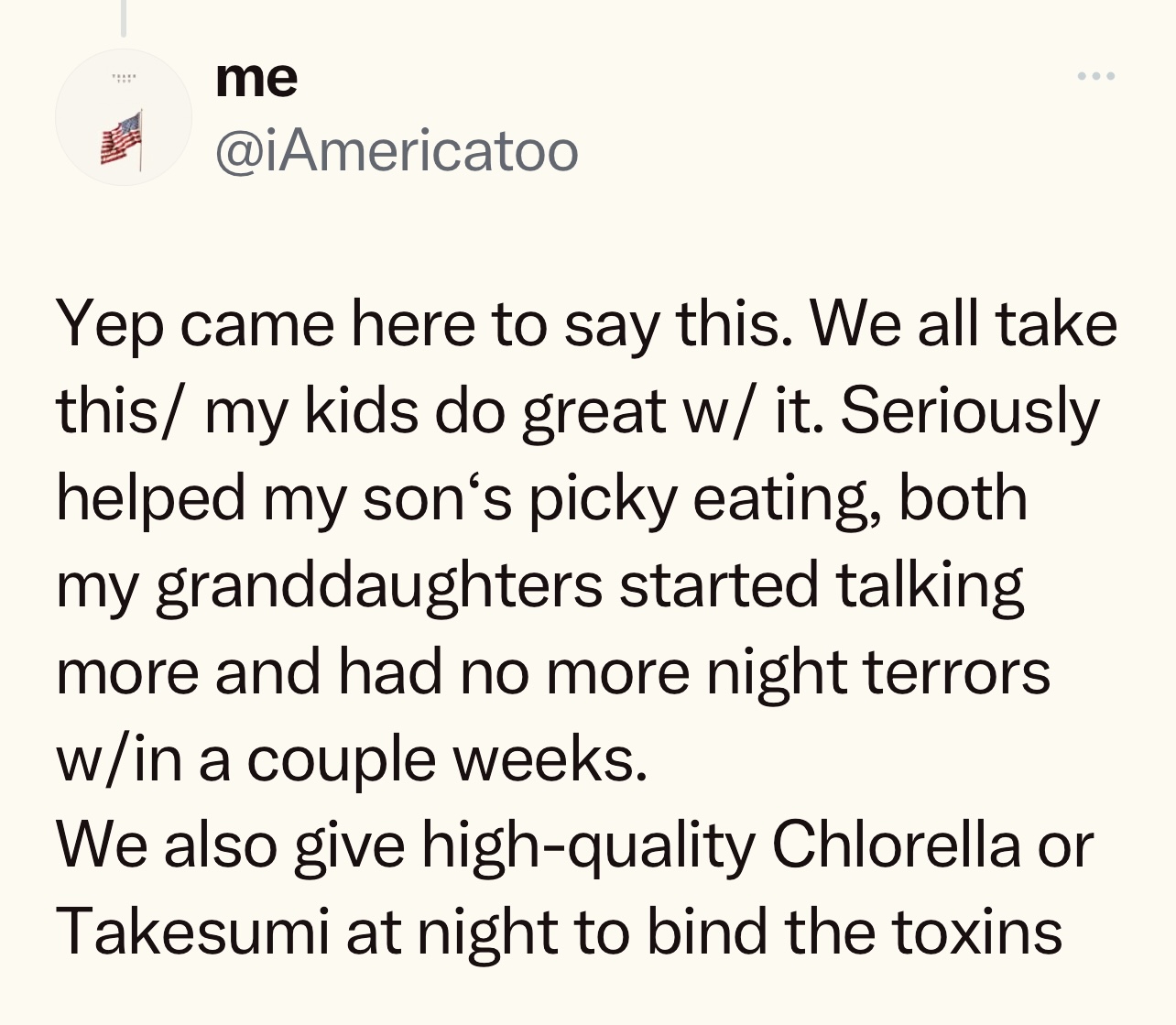Click the word "Chlorella" in the tweet
The height and width of the screenshot is (1025, 1176).
point(895,845)
